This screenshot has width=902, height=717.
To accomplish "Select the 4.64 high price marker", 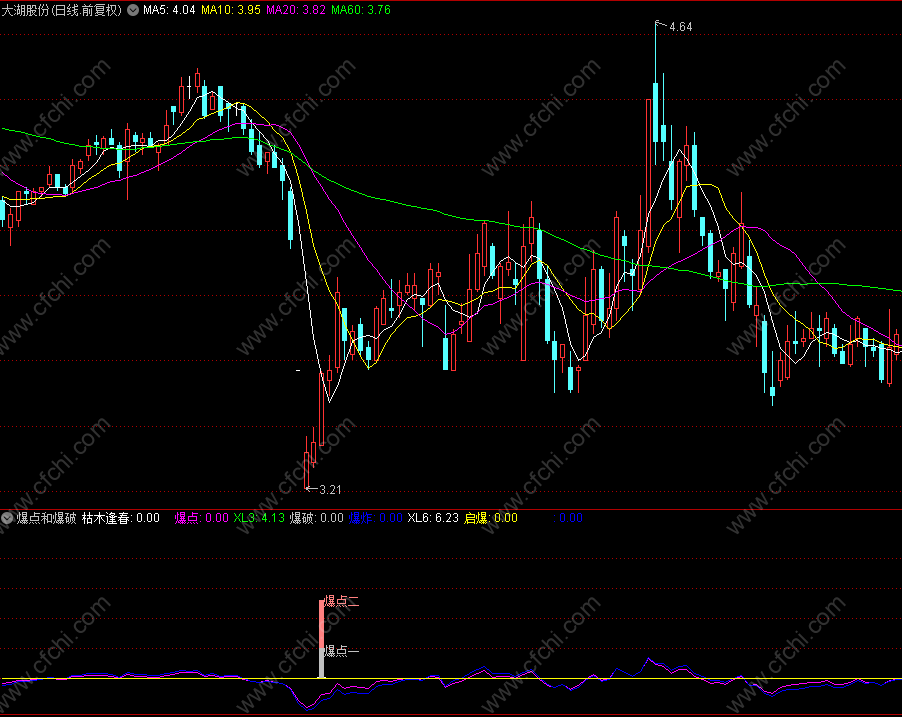I will click(681, 26).
